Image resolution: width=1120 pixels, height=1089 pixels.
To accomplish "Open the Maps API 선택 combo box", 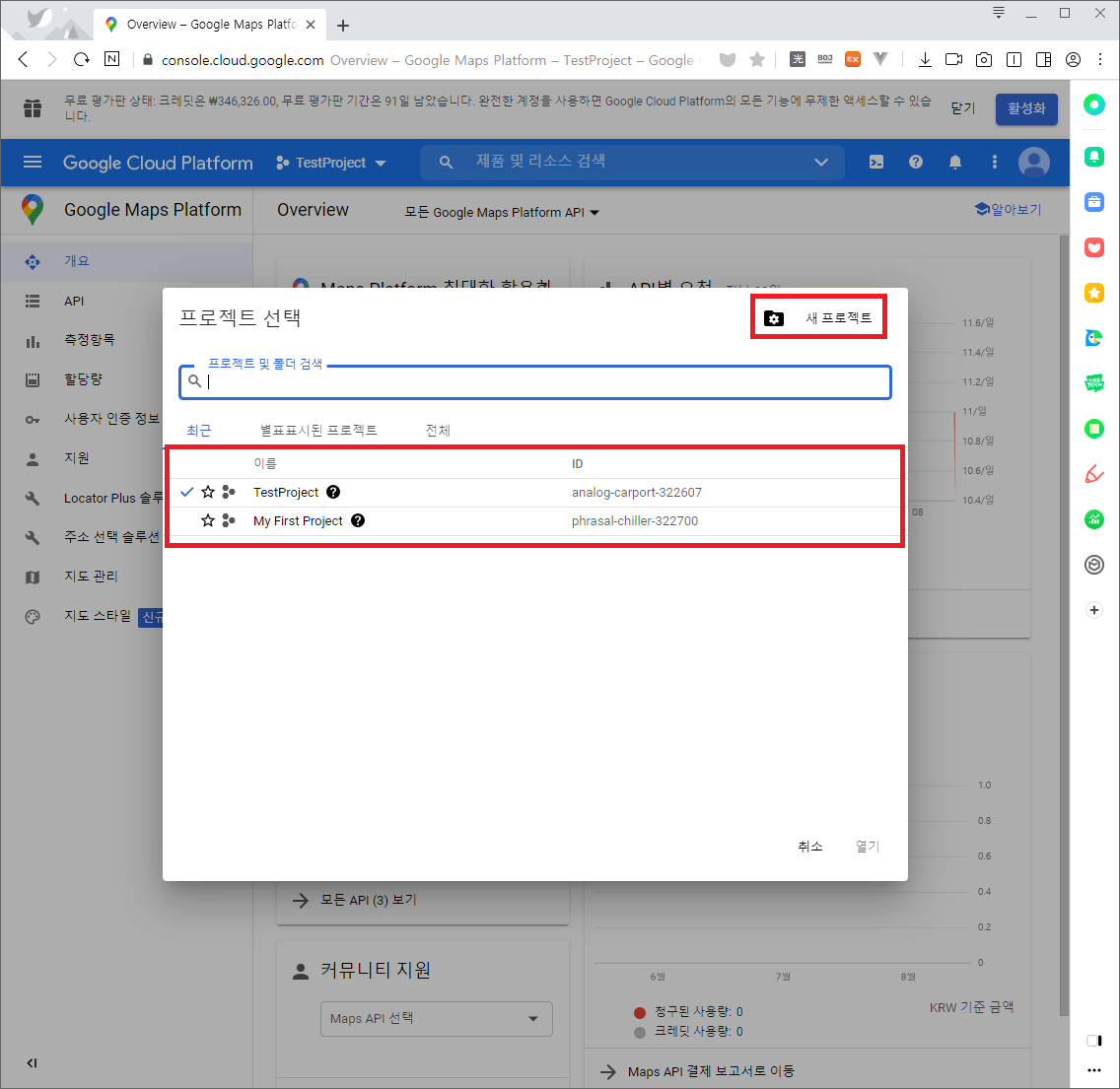I will [x=437, y=1018].
